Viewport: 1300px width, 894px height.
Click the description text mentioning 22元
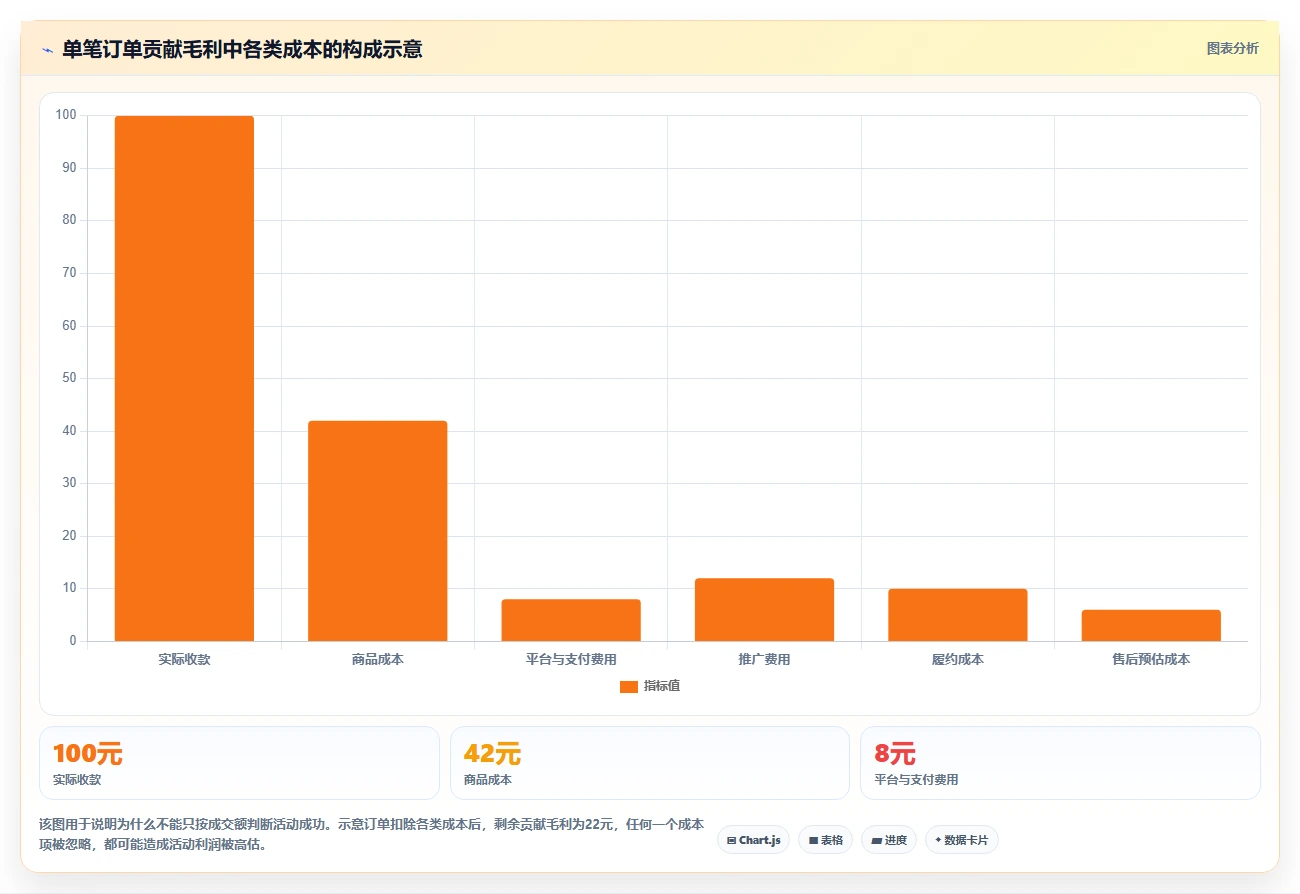click(371, 834)
